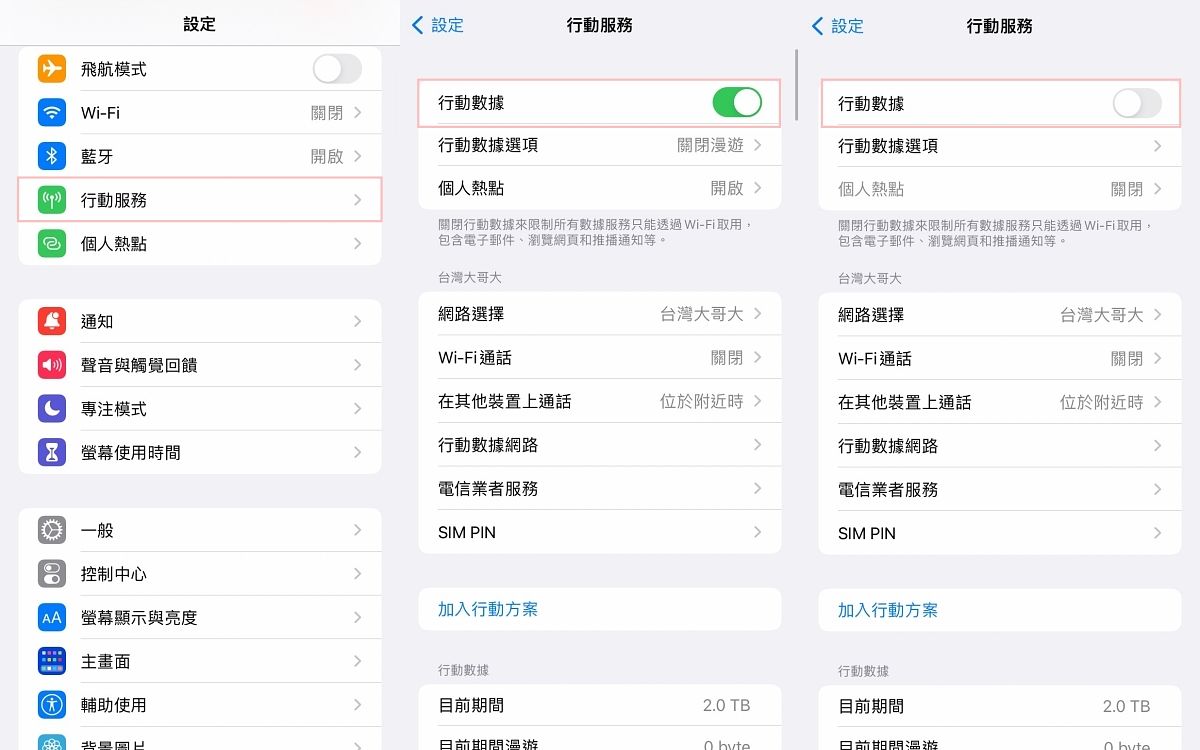Image resolution: width=1200 pixels, height=750 pixels.
Task: Click the middle panel vertical scrollbar
Action: (796, 85)
